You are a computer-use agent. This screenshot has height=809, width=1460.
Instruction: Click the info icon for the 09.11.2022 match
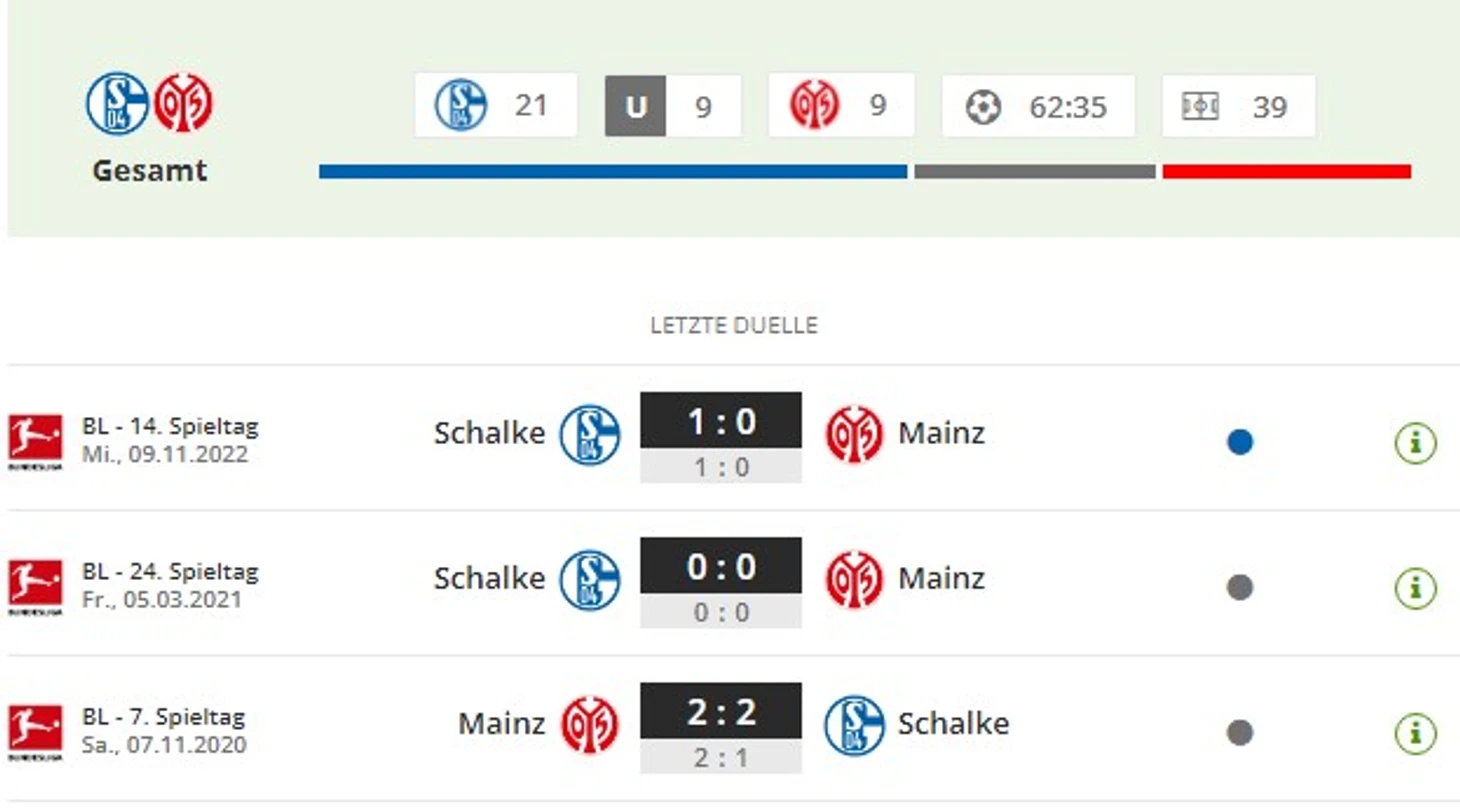1415,442
